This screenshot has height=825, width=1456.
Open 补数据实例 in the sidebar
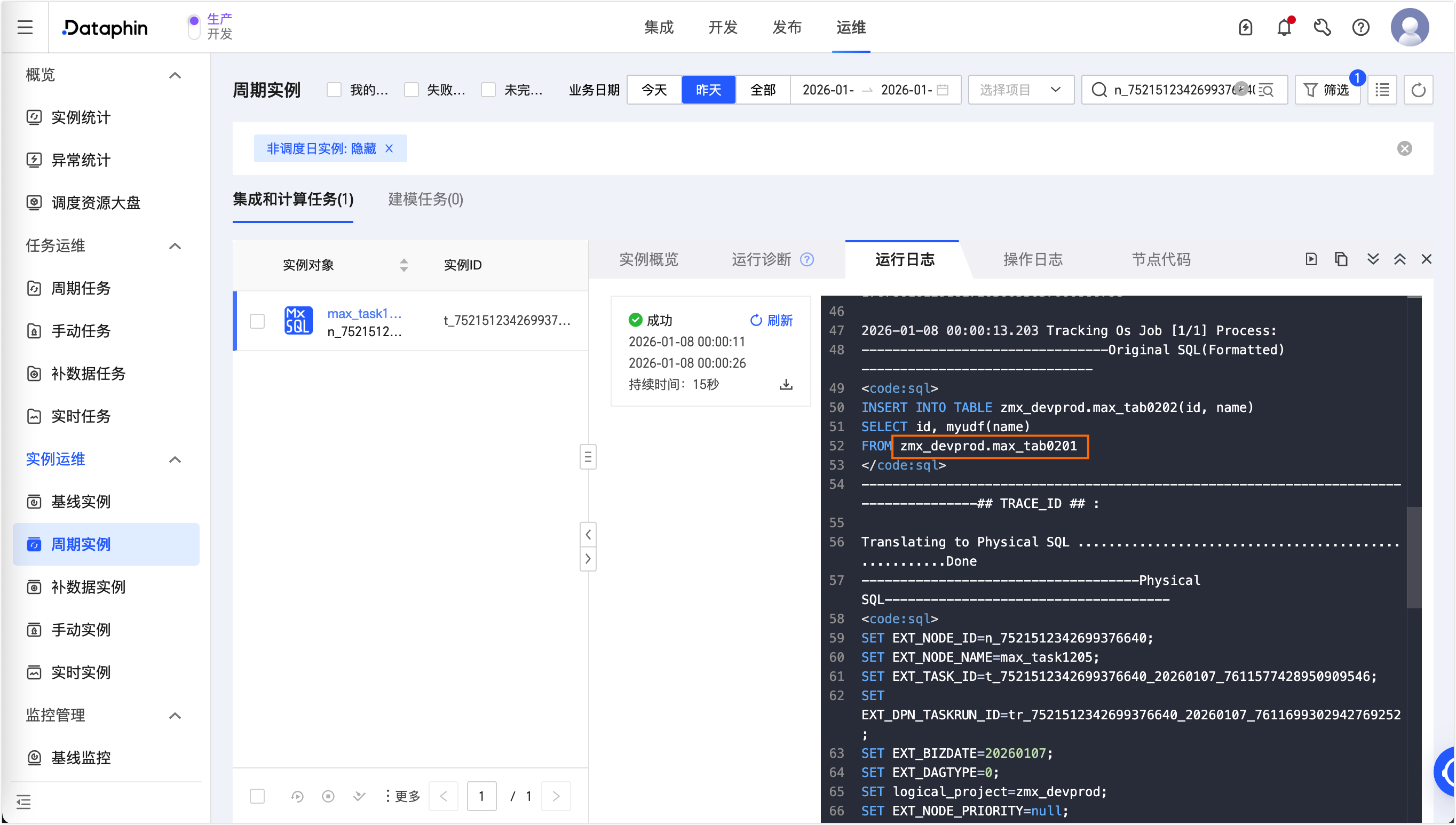click(106, 587)
